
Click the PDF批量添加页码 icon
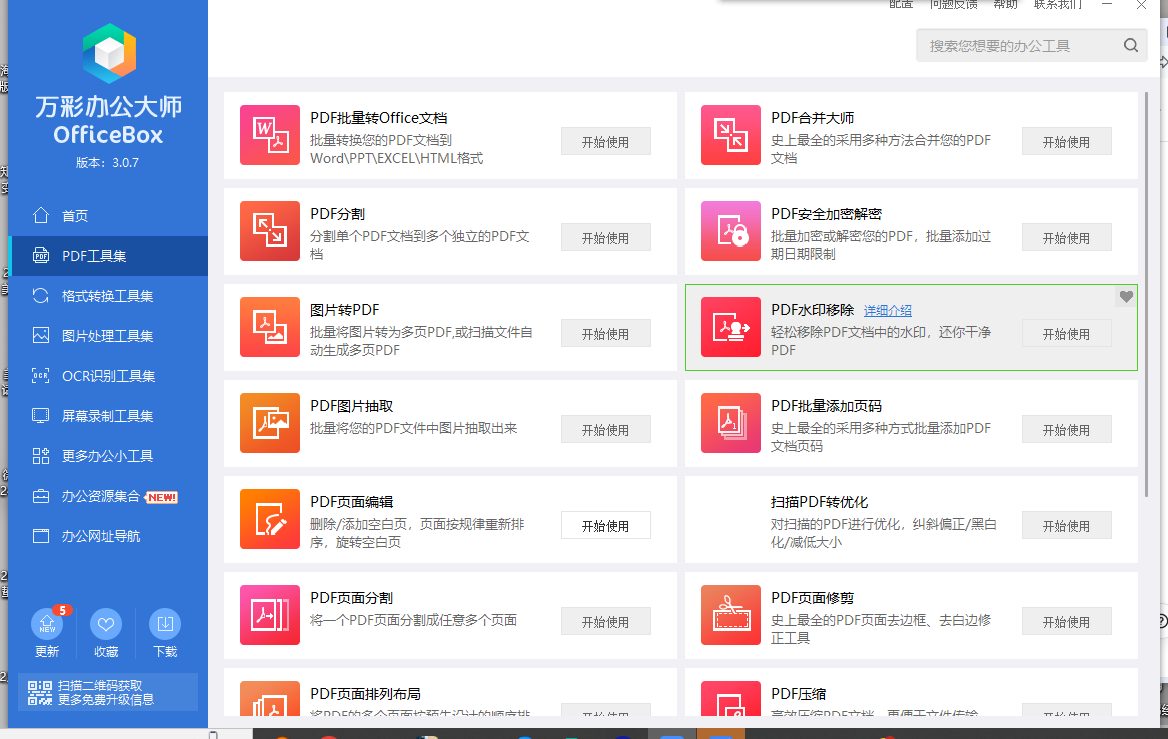[x=731, y=423]
